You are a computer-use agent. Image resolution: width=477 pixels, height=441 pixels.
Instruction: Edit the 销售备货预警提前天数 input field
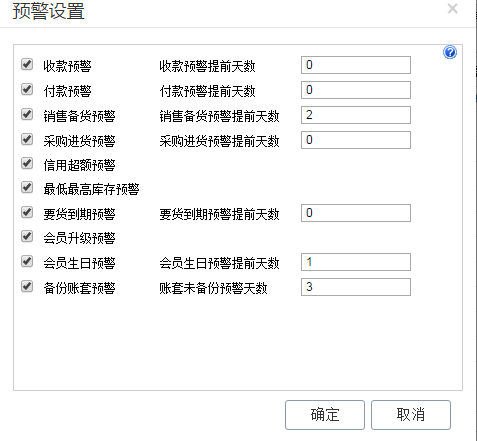(356, 115)
